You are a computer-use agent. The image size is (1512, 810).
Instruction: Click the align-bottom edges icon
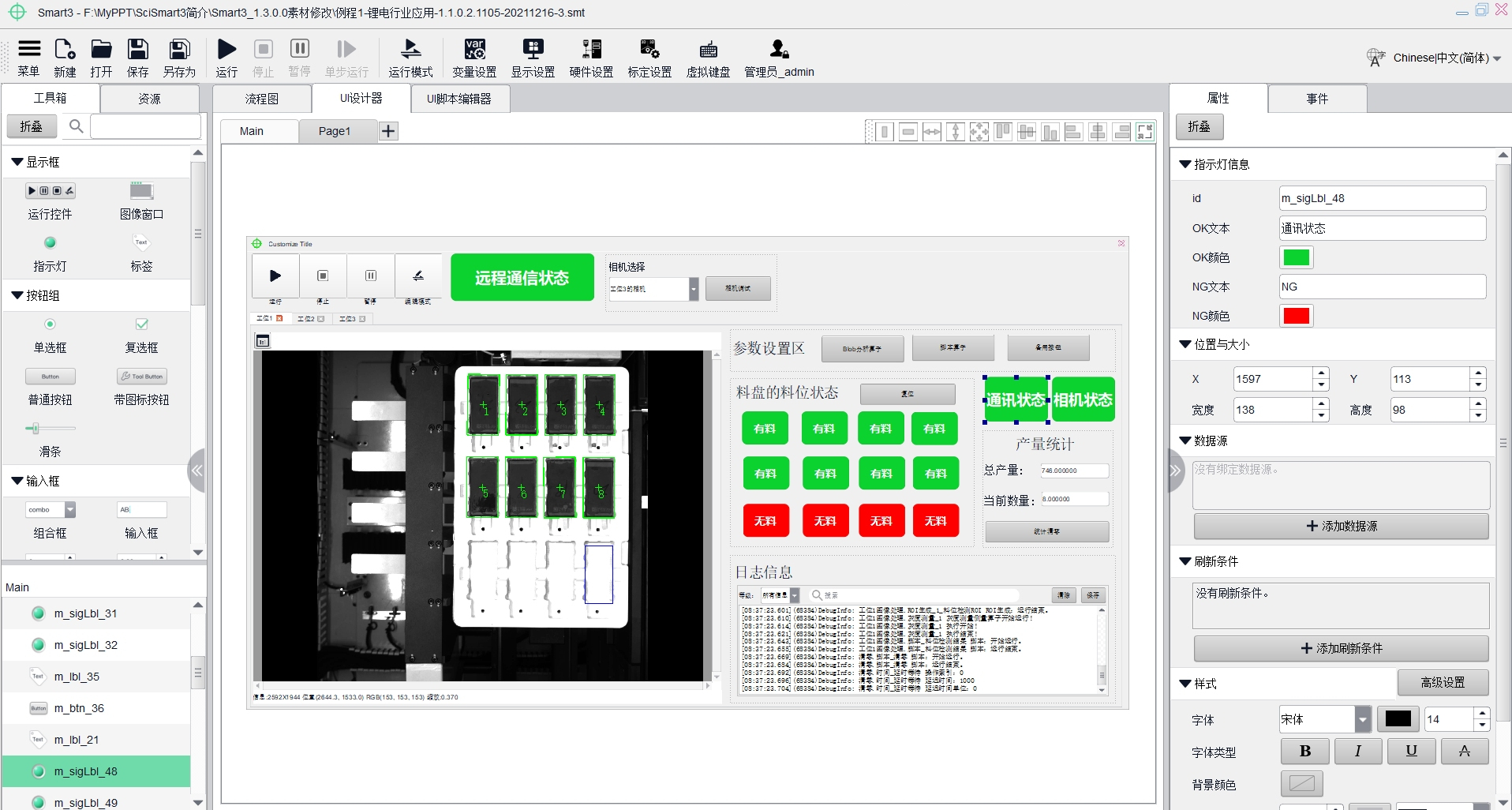coord(1050,132)
